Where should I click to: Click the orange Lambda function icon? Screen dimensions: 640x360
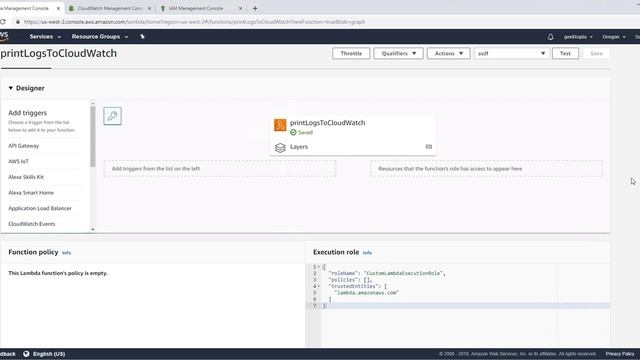point(280,125)
